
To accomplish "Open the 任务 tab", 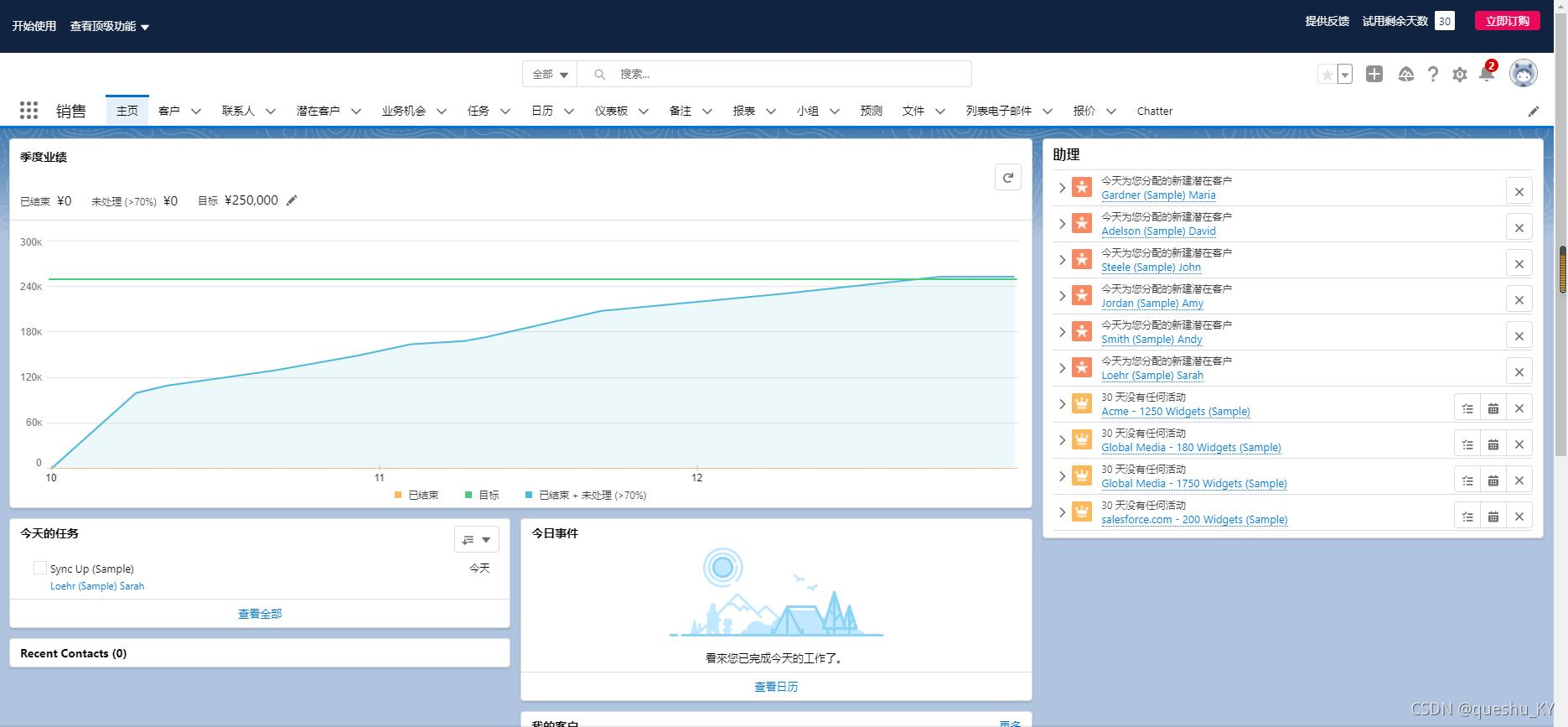I will (479, 111).
